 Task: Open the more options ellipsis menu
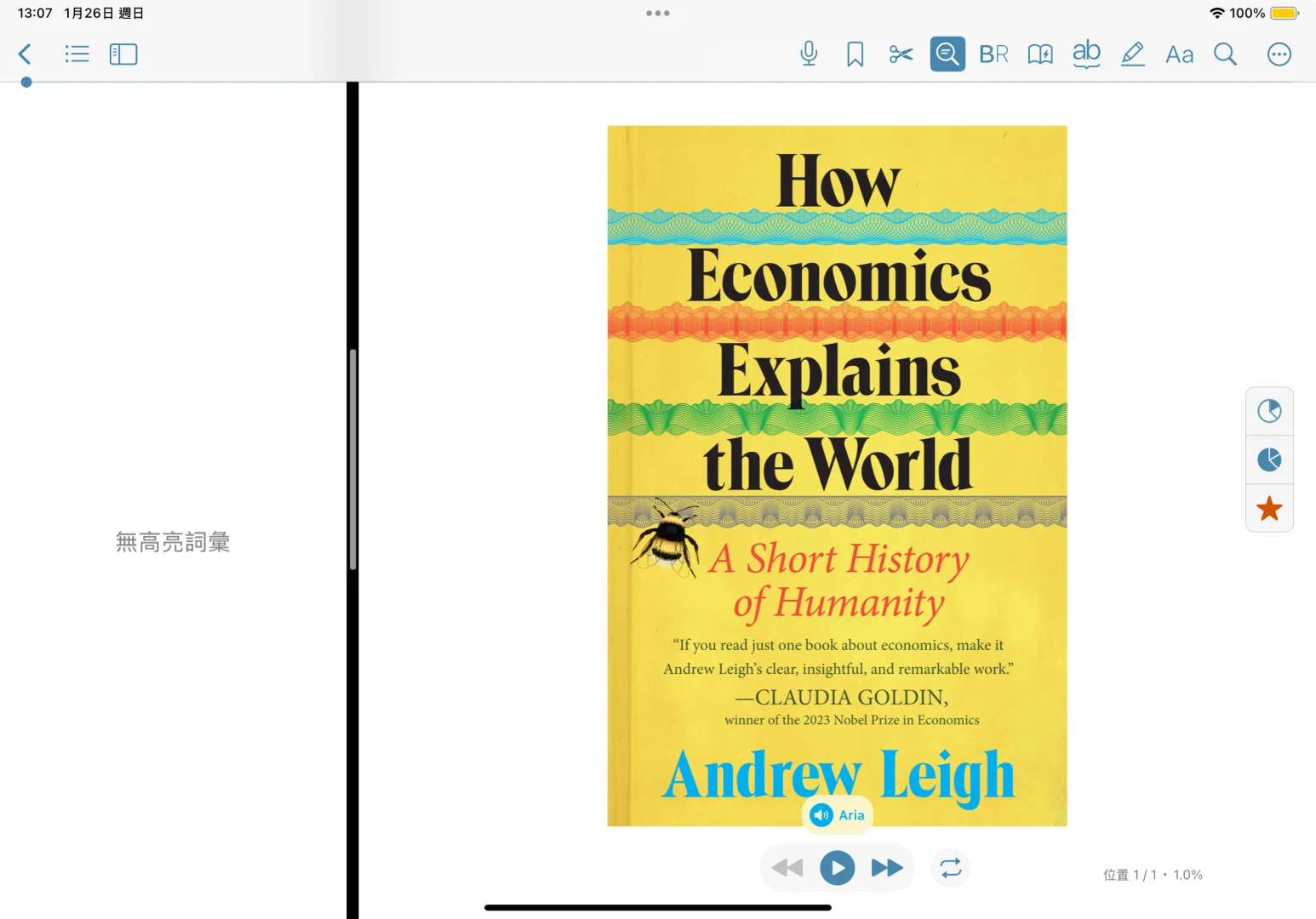coord(1279,54)
